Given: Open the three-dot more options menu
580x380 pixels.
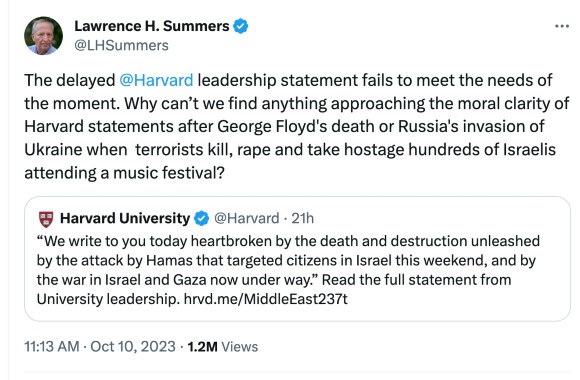Looking at the screenshot, I should coord(562,26).
